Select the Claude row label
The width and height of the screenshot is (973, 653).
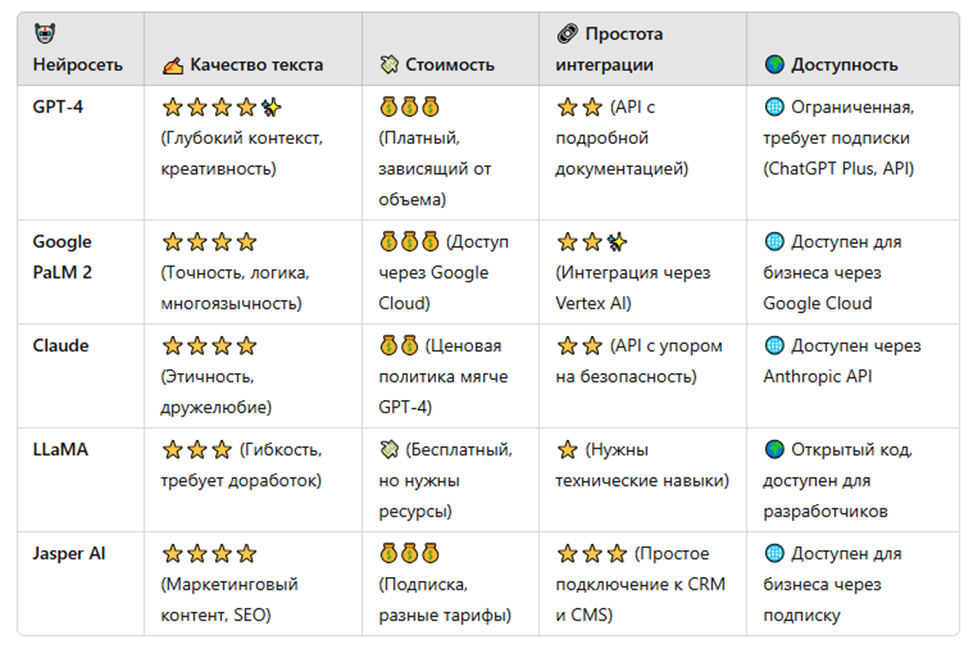click(x=61, y=347)
